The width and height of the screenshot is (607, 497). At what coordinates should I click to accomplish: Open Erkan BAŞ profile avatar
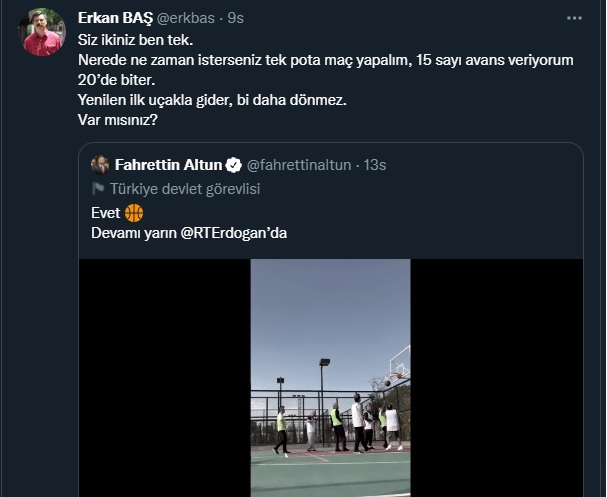click(42, 33)
